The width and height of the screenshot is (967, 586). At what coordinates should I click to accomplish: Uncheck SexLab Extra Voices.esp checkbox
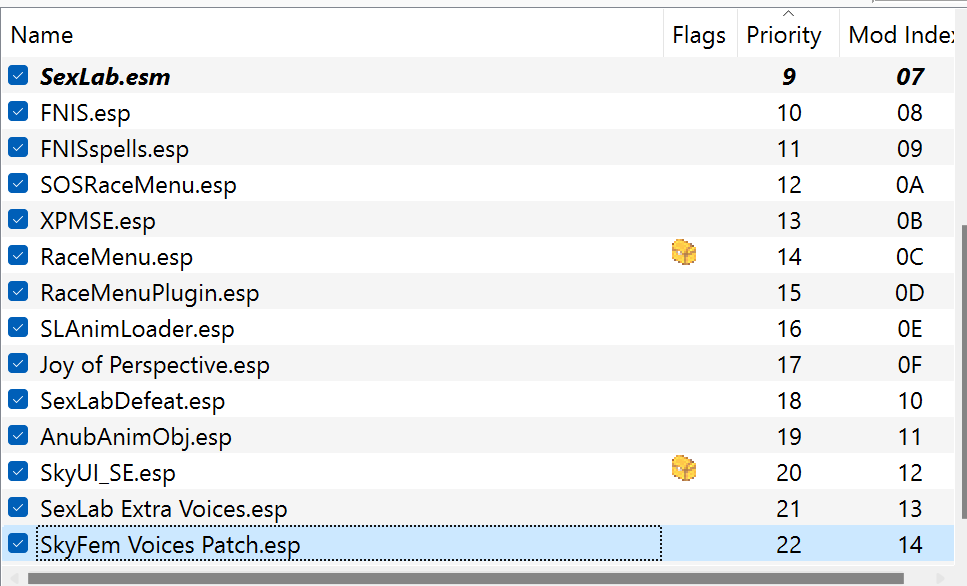point(19,507)
